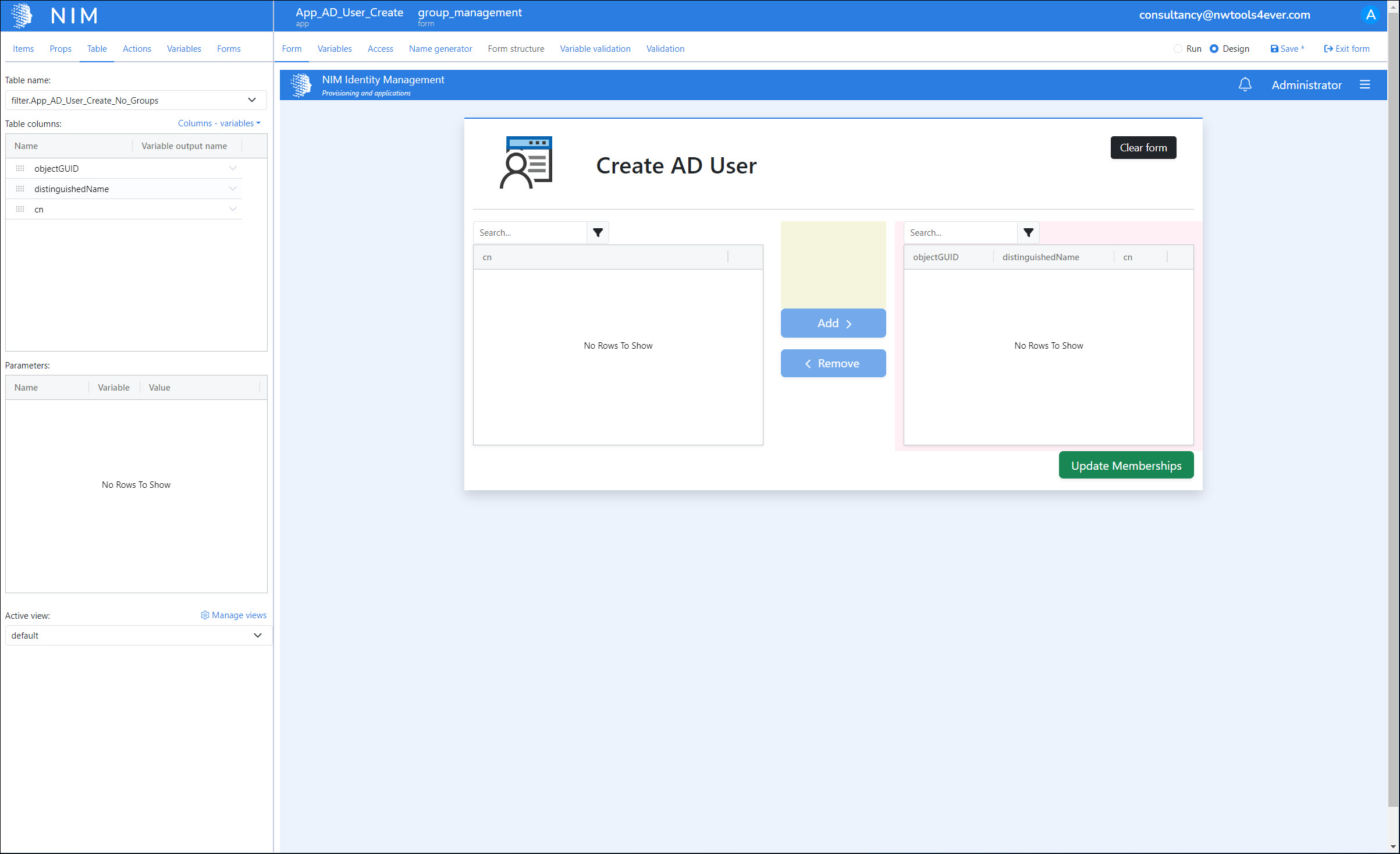Click the drag handle for cn column

[x=20, y=210]
